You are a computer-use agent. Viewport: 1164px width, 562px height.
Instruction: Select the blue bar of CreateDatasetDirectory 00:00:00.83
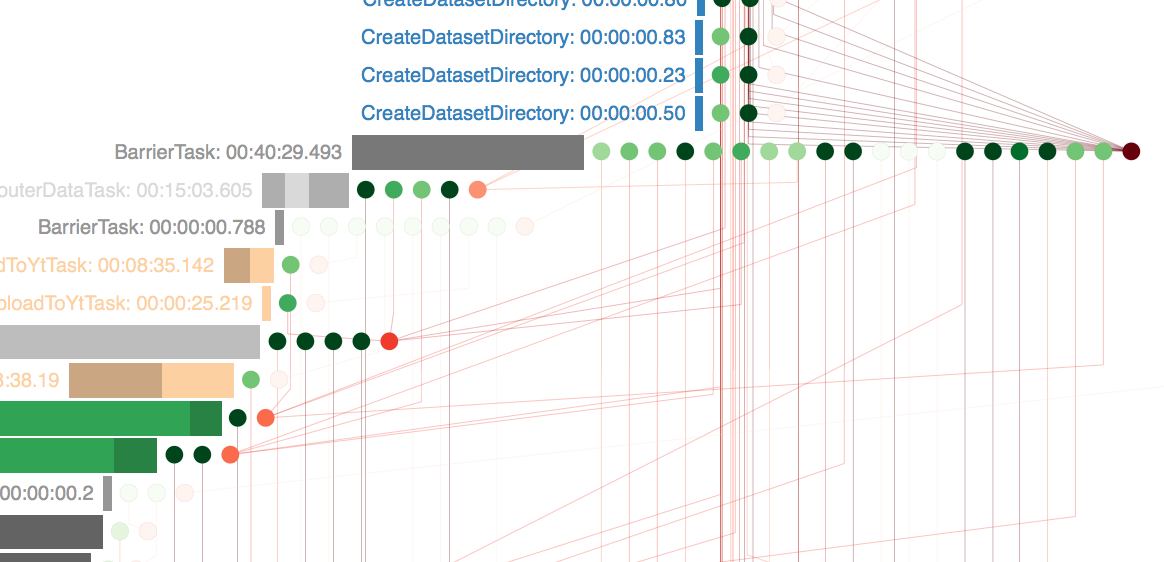click(699, 37)
